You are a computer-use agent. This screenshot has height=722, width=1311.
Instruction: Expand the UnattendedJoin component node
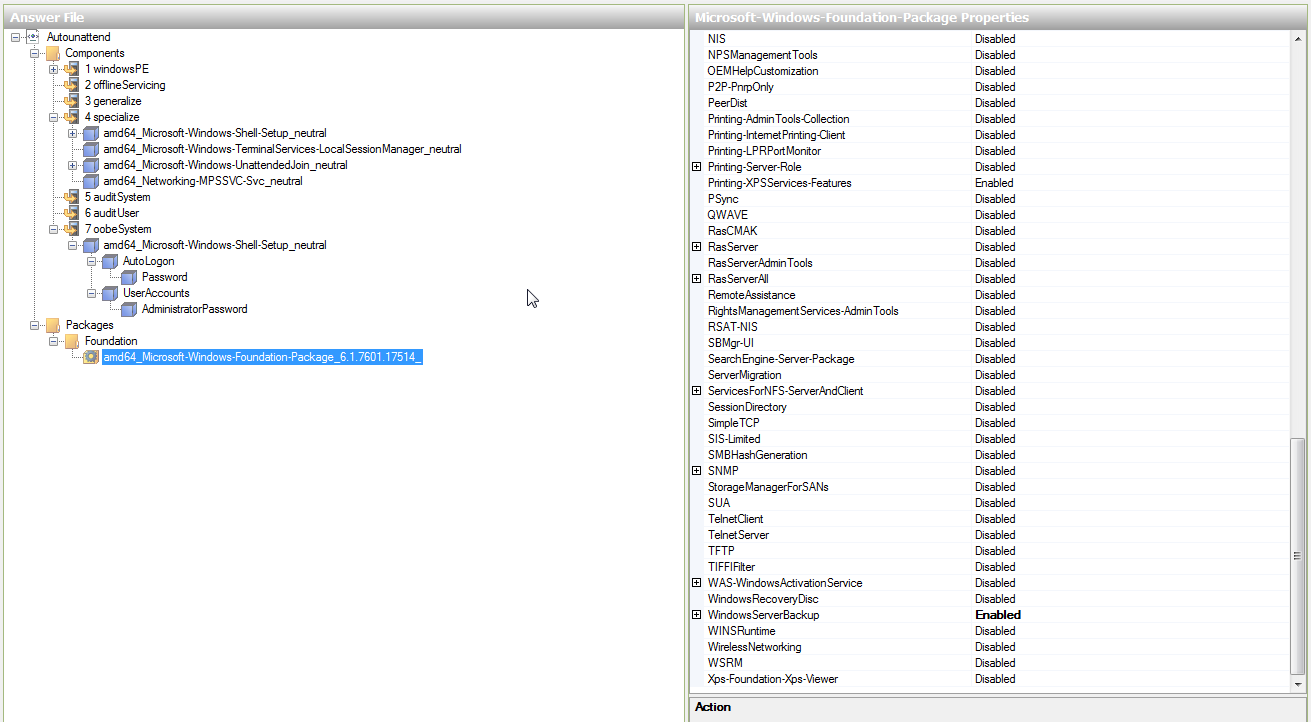[x=73, y=165]
